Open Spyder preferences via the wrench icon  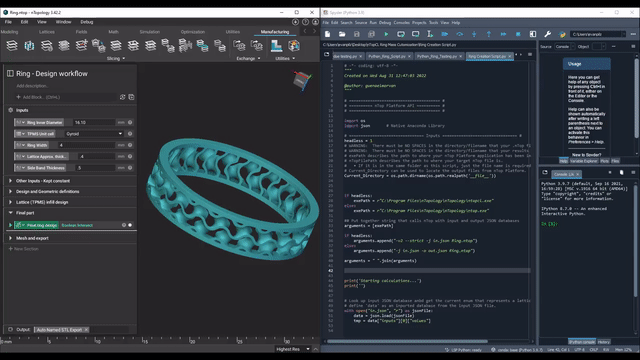[x=547, y=34]
